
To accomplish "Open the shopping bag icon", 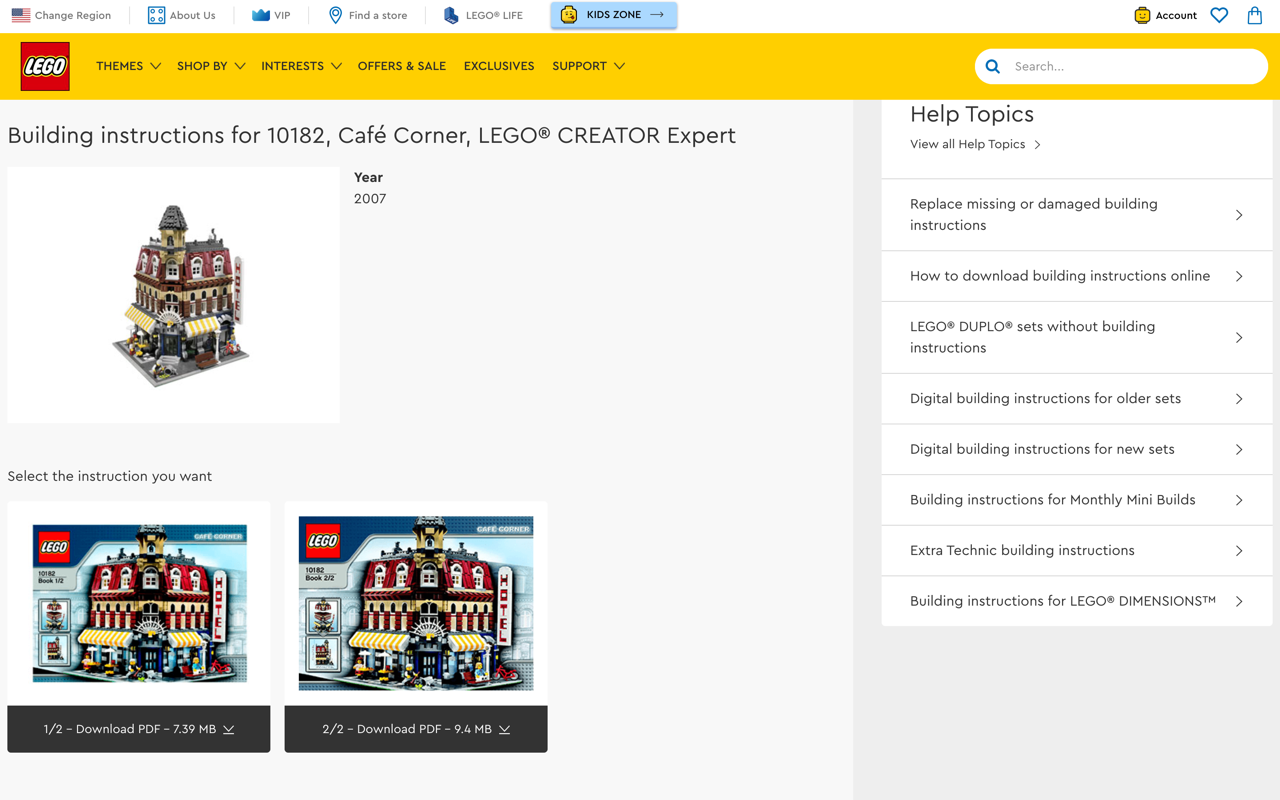I will (x=1254, y=15).
